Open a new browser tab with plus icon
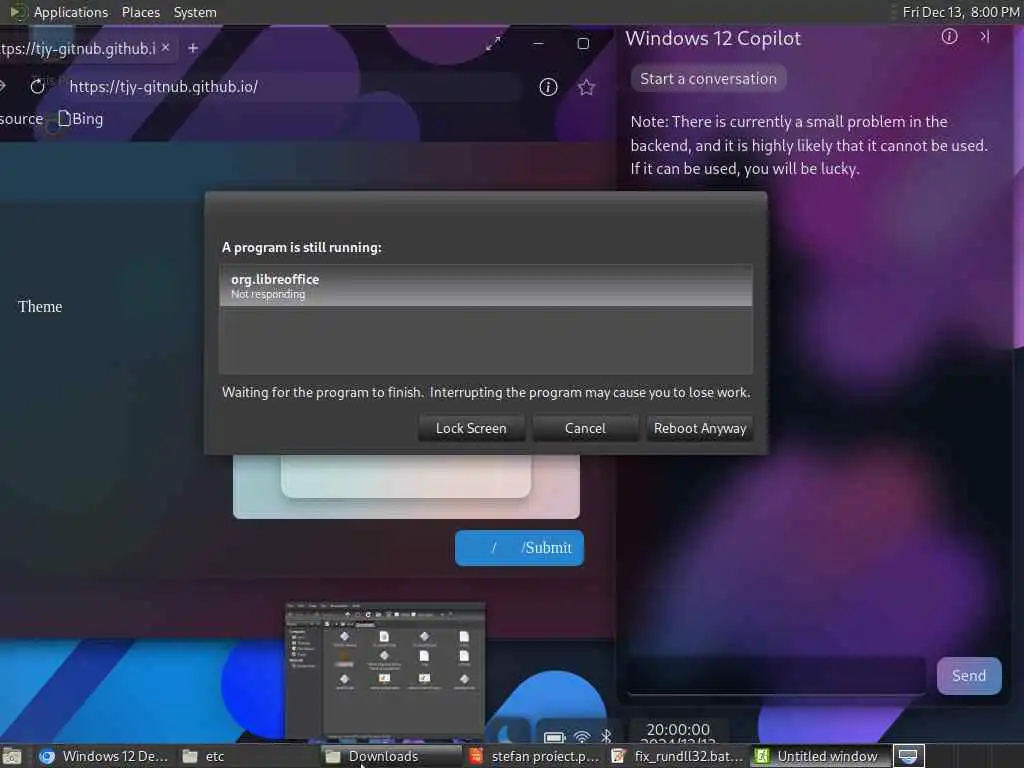Screen dimensions: 1024x768 (x=193, y=48)
